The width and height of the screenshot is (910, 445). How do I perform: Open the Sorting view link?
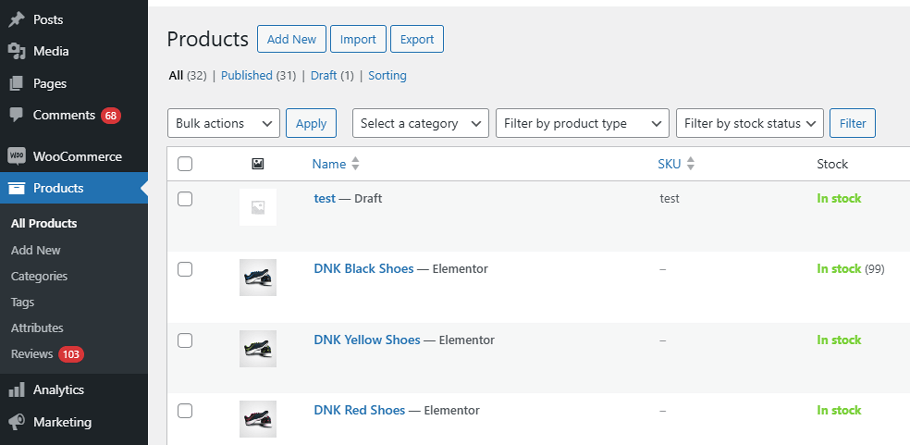point(387,75)
